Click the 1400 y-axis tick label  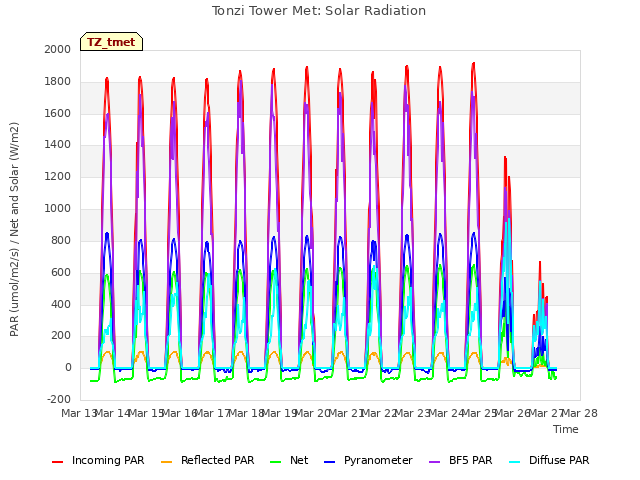[58, 144]
